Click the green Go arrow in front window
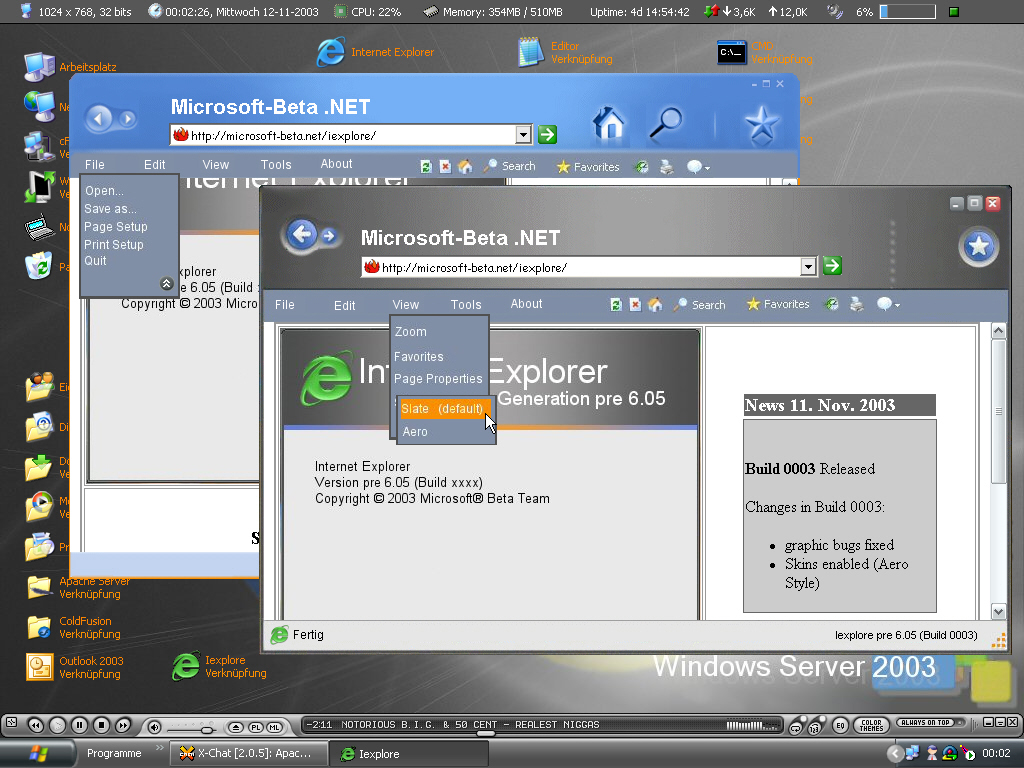This screenshot has width=1024, height=768. tap(832, 266)
